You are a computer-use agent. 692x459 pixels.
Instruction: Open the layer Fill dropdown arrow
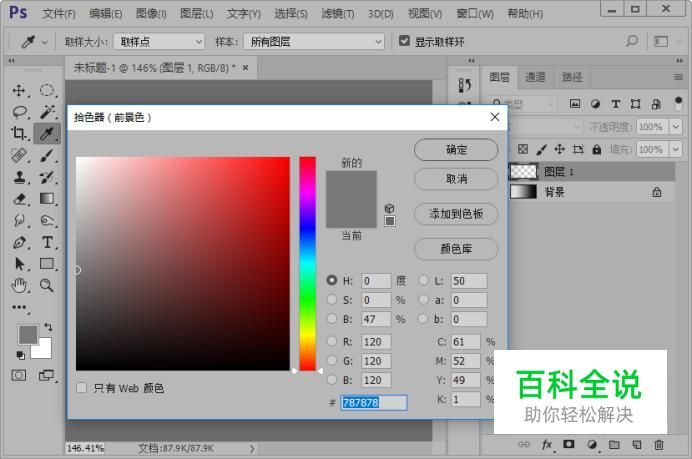point(676,149)
